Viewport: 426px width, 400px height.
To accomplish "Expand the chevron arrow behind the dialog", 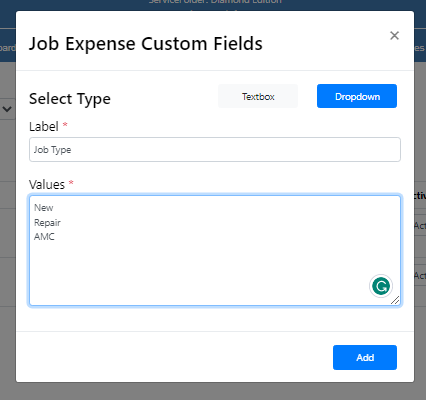I will (7, 109).
